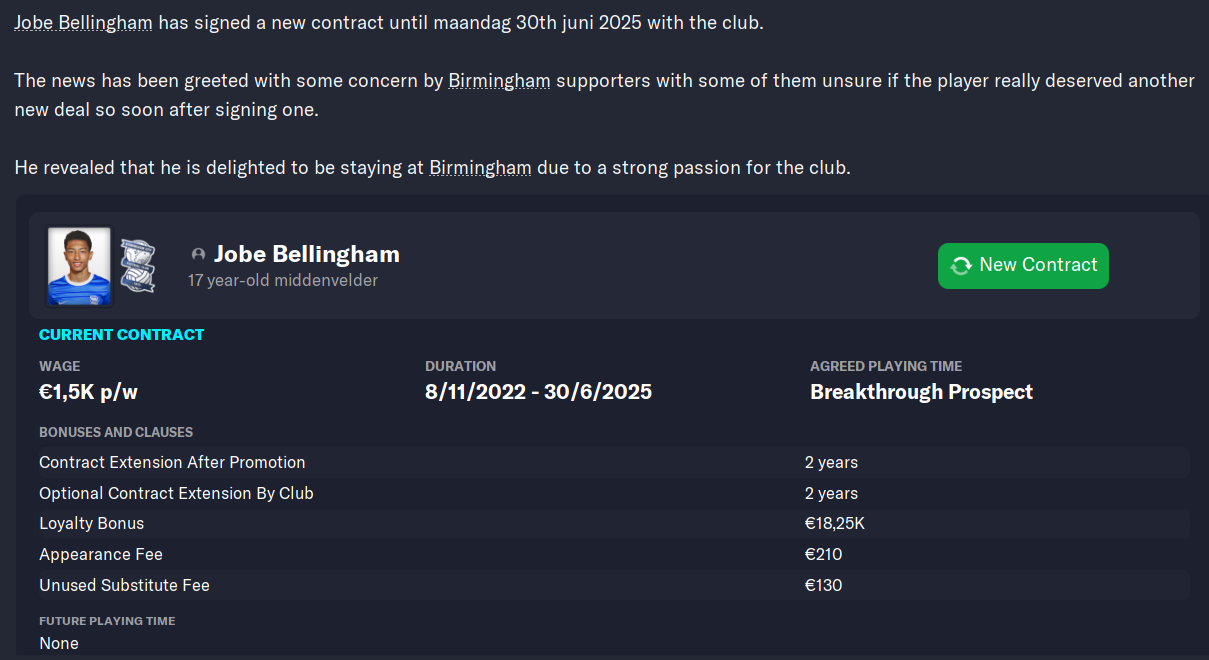The image size is (1209, 660).
Task: Click the green refresh arrows contract icon
Action: point(961,266)
